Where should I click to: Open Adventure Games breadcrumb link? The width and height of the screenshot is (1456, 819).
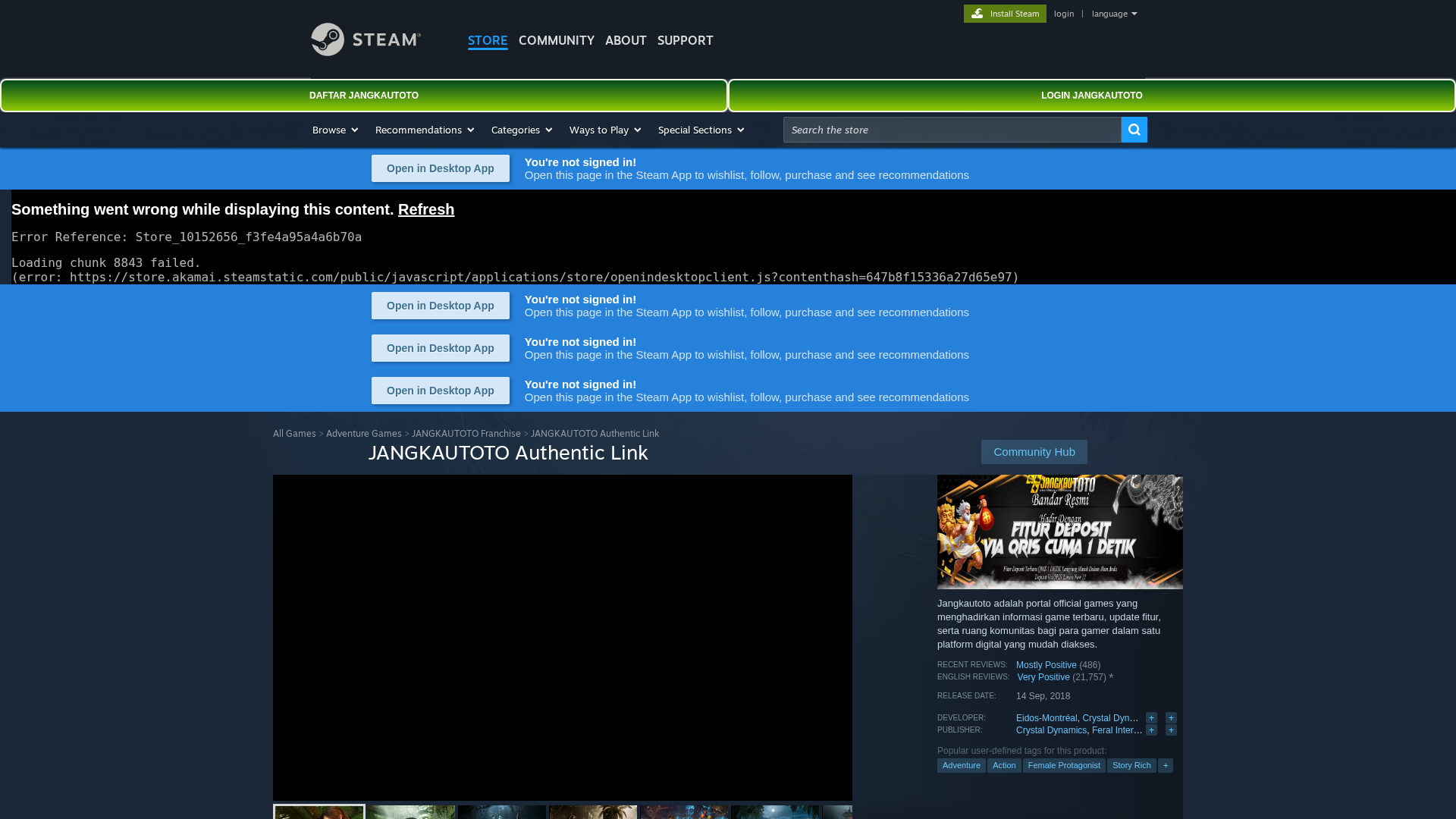click(364, 434)
